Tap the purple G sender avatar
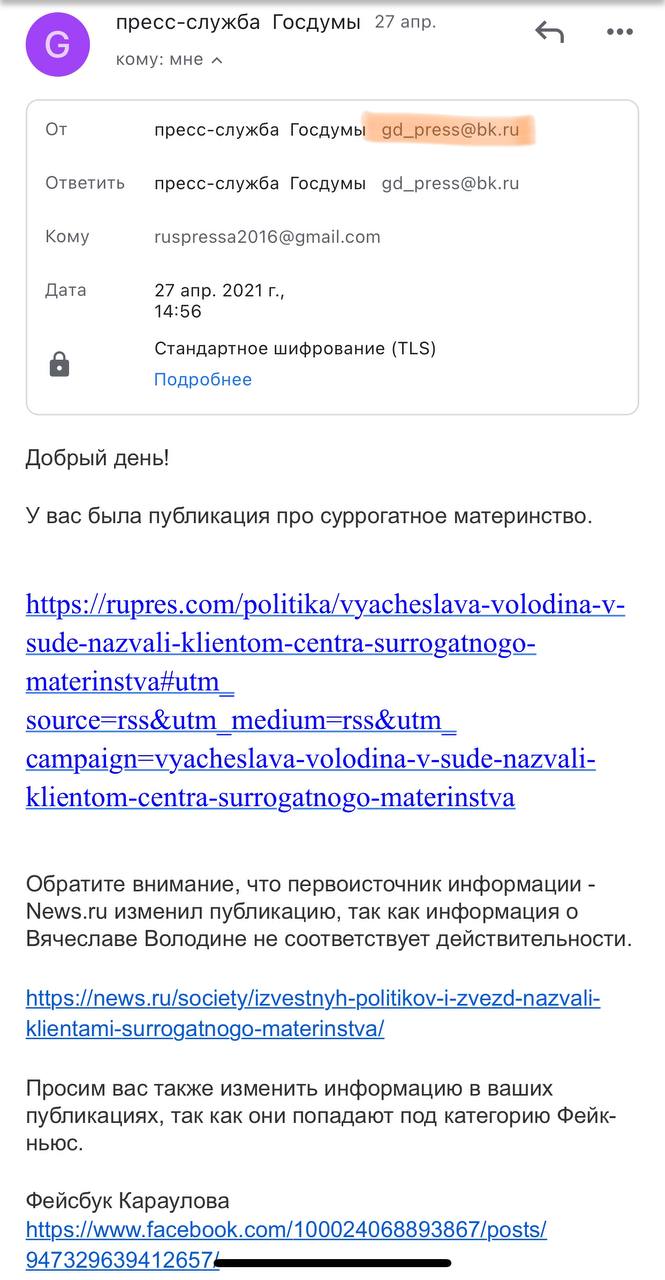The image size is (665, 1280). pyautogui.click(x=57, y=44)
